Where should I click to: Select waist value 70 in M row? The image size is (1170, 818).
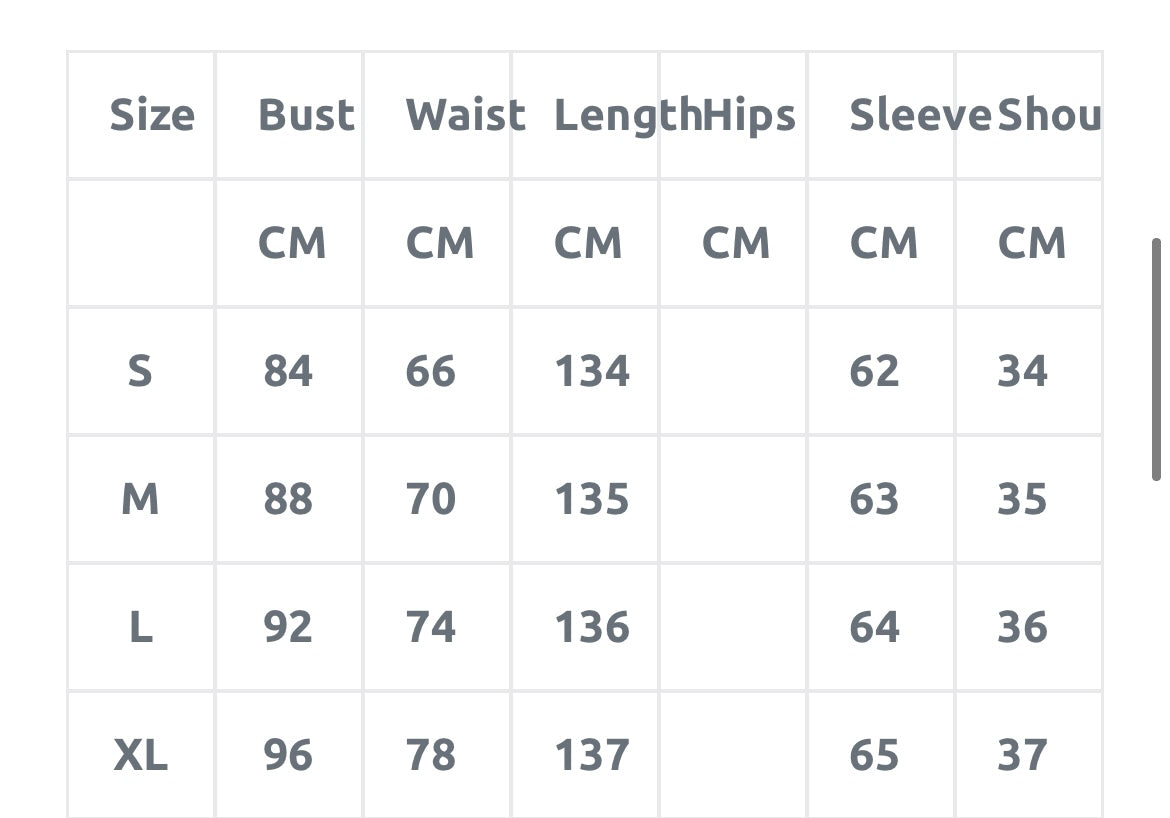[431, 499]
